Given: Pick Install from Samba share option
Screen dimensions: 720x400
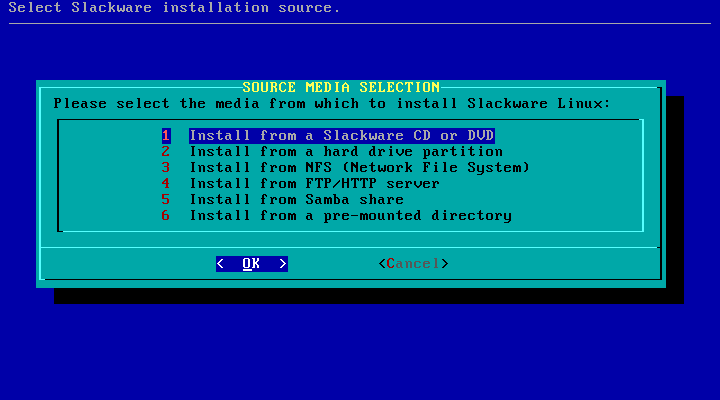Looking at the screenshot, I should coord(297,200).
